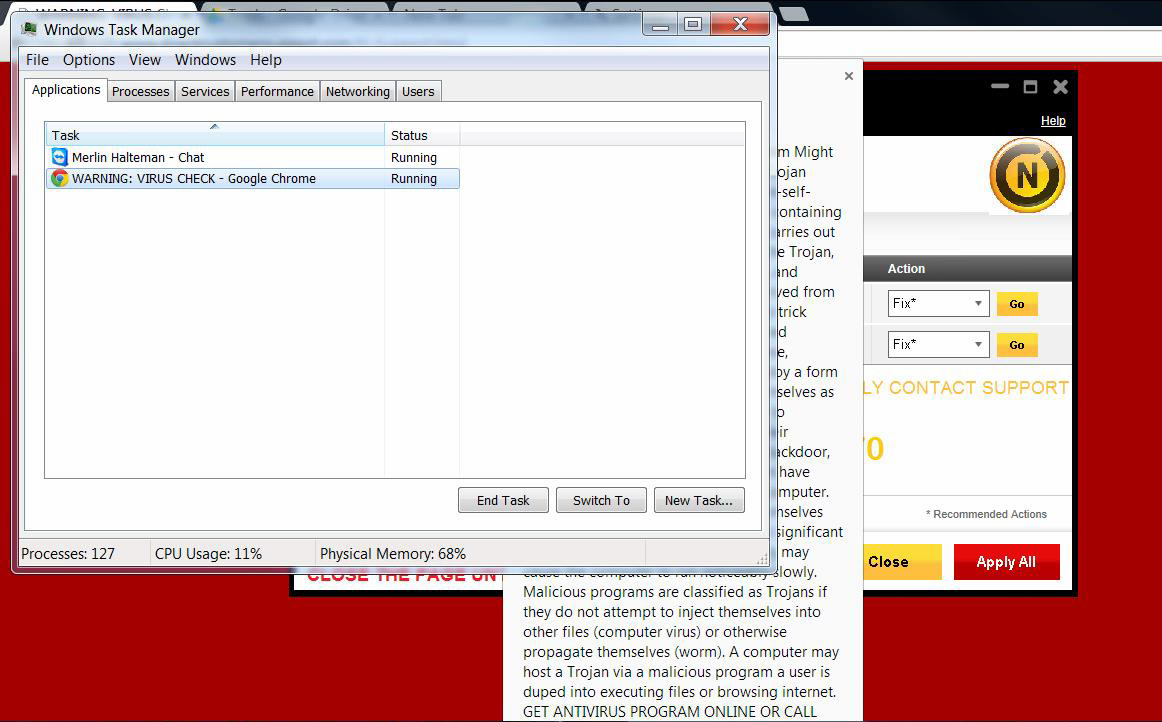Click the Recommended Actions note
1162x722 pixels.
coord(986,514)
